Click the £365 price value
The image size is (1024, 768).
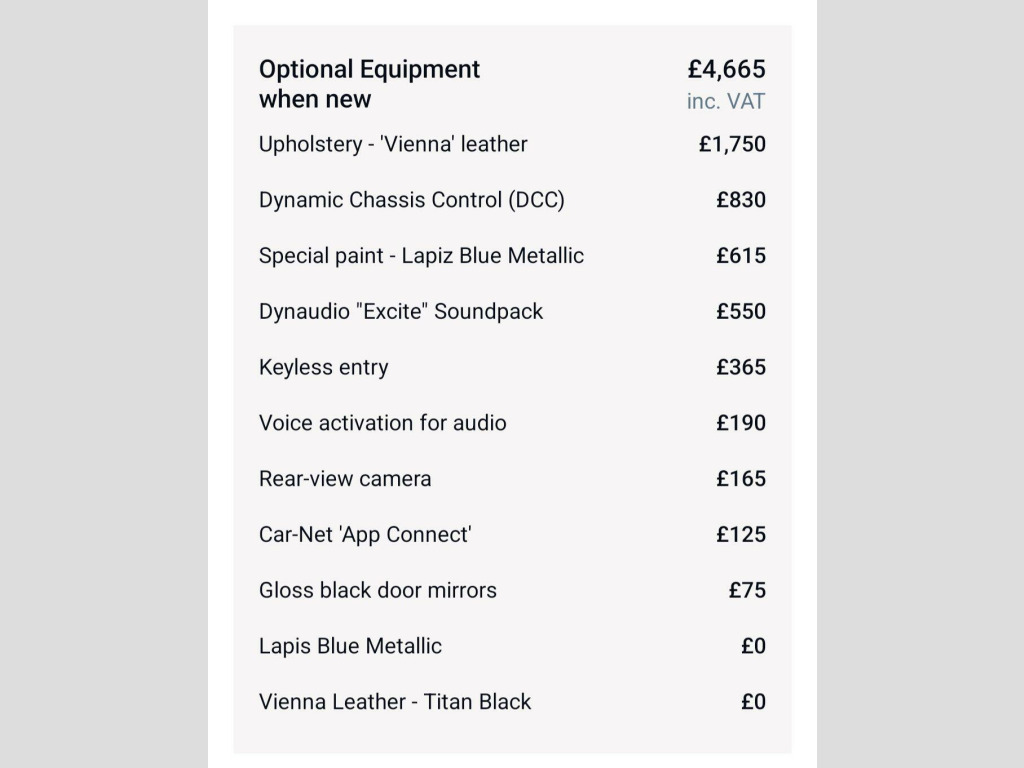click(x=741, y=368)
